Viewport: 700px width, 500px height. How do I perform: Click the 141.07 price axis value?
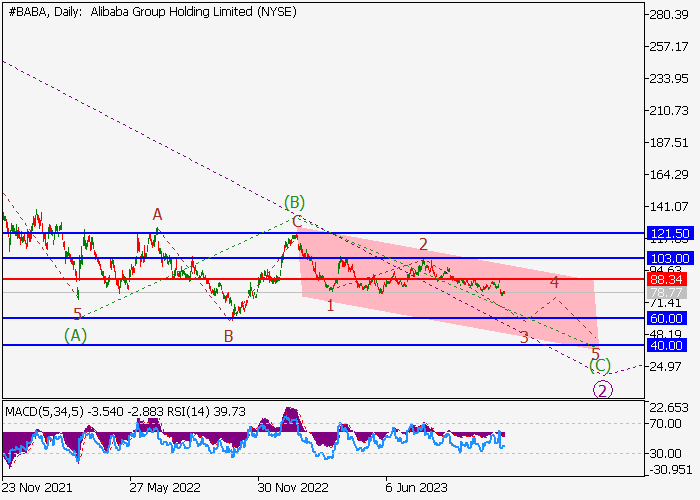point(668,207)
